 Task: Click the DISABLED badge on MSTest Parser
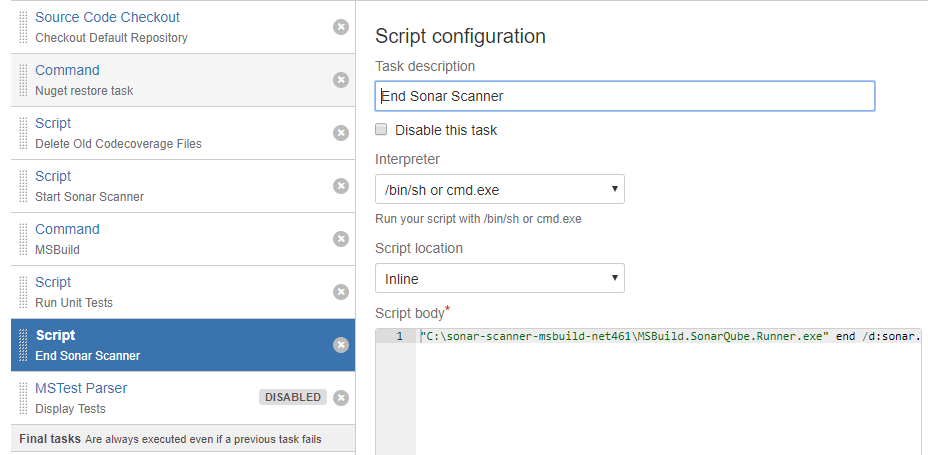[x=293, y=397]
